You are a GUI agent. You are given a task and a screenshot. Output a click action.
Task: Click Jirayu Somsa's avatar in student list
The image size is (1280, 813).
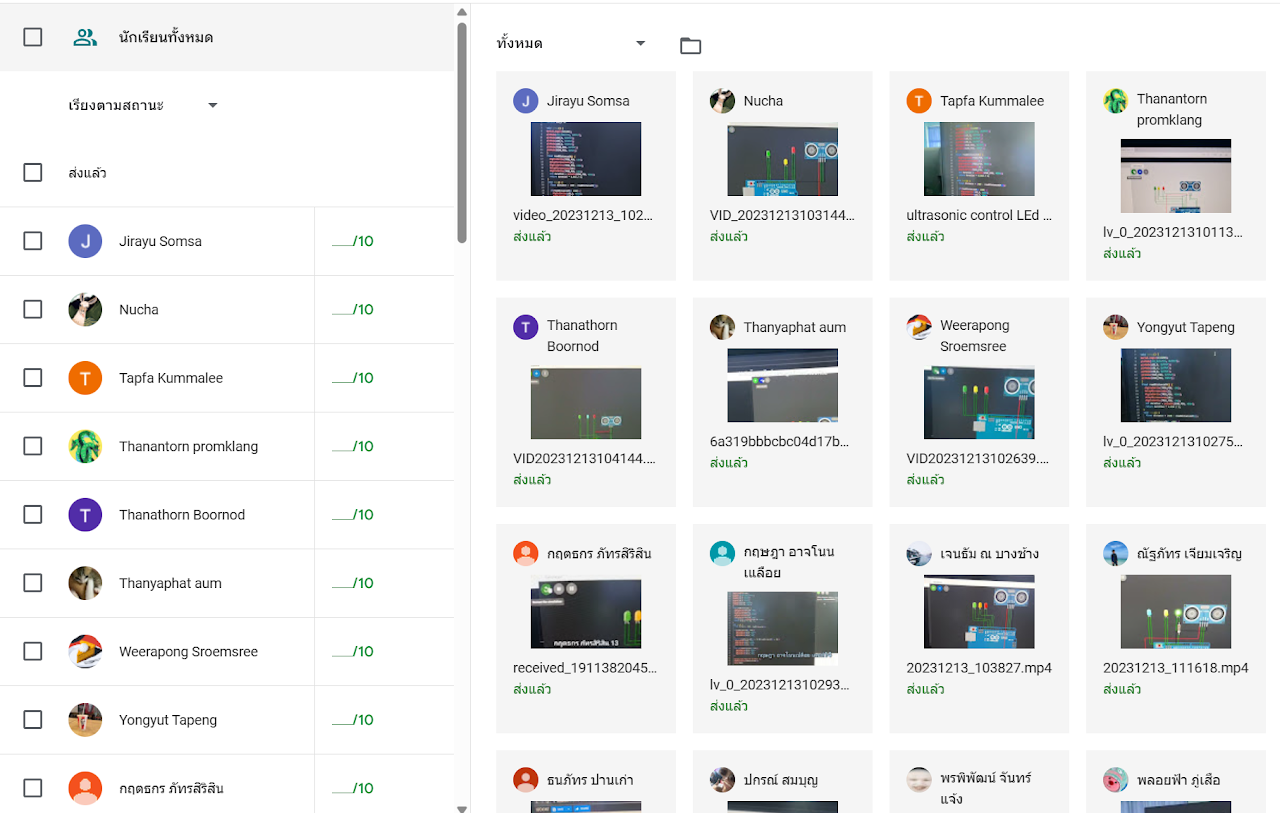[85, 241]
